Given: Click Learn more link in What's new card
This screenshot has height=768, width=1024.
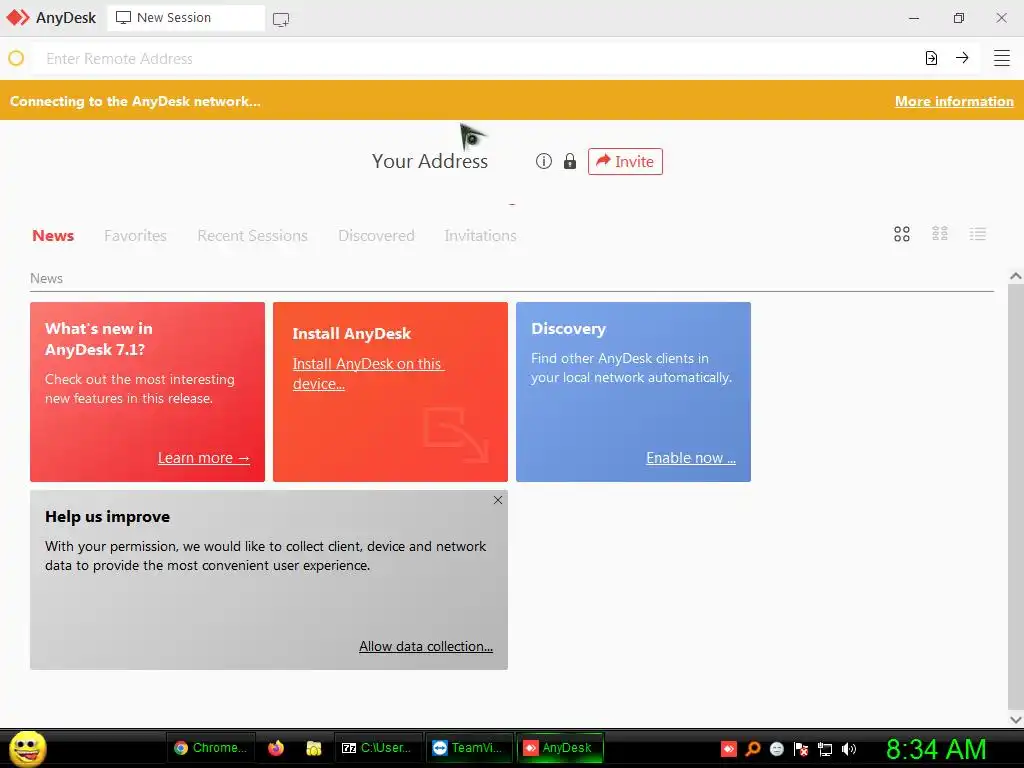Looking at the screenshot, I should pyautogui.click(x=204, y=458).
